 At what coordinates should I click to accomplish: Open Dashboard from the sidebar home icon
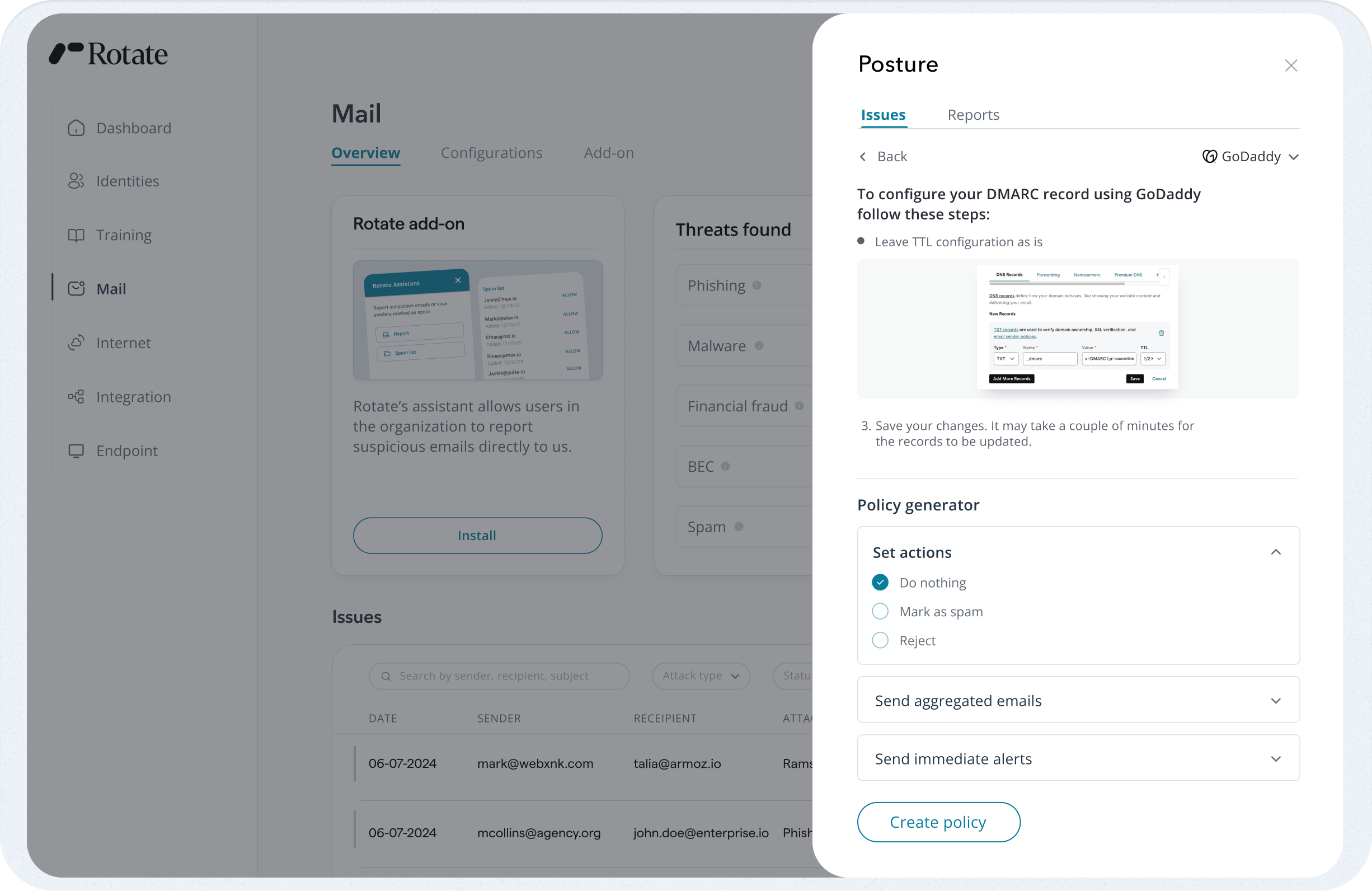pyautogui.click(x=76, y=128)
